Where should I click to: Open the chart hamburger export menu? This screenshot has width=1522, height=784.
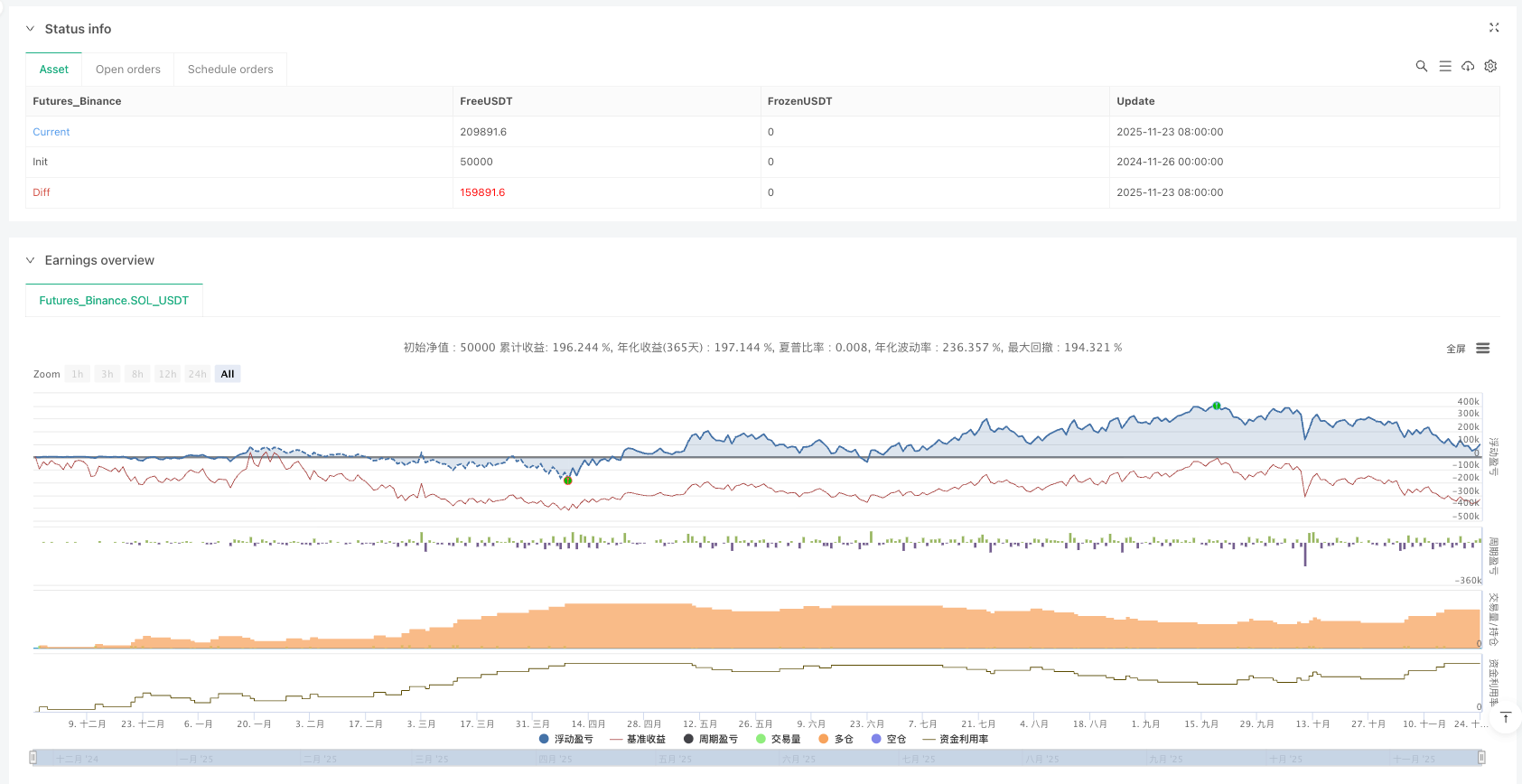(1482, 349)
